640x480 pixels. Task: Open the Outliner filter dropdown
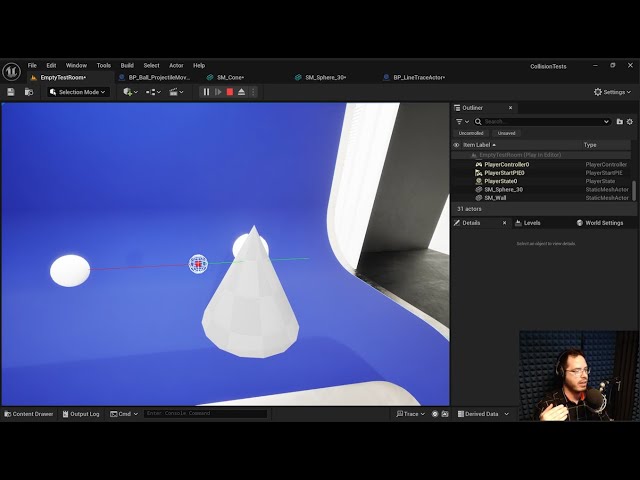(462, 122)
